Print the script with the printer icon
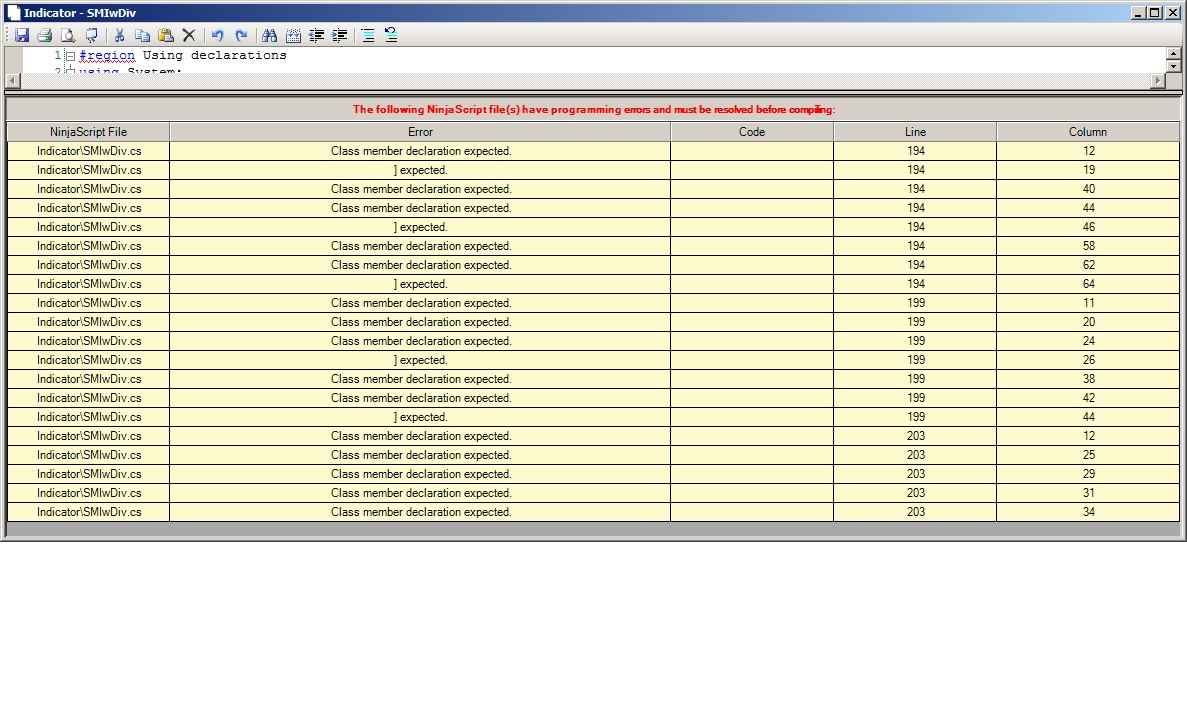1187x720 pixels. pyautogui.click(x=45, y=35)
